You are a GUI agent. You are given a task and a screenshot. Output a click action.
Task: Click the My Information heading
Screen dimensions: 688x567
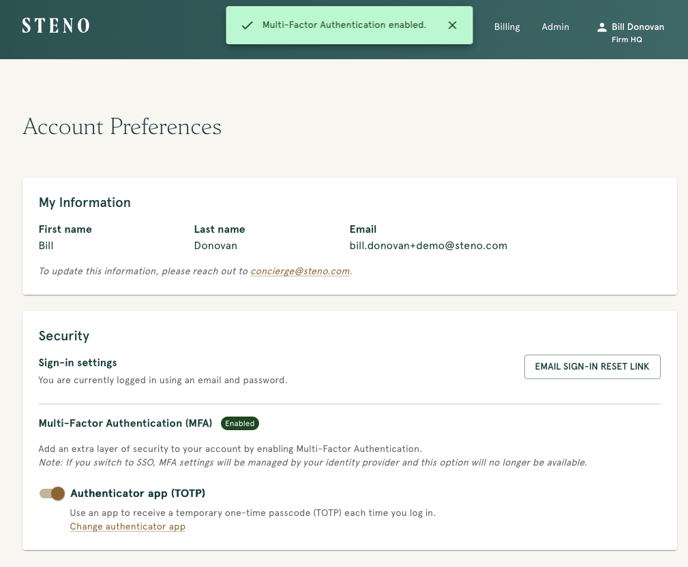pos(85,202)
